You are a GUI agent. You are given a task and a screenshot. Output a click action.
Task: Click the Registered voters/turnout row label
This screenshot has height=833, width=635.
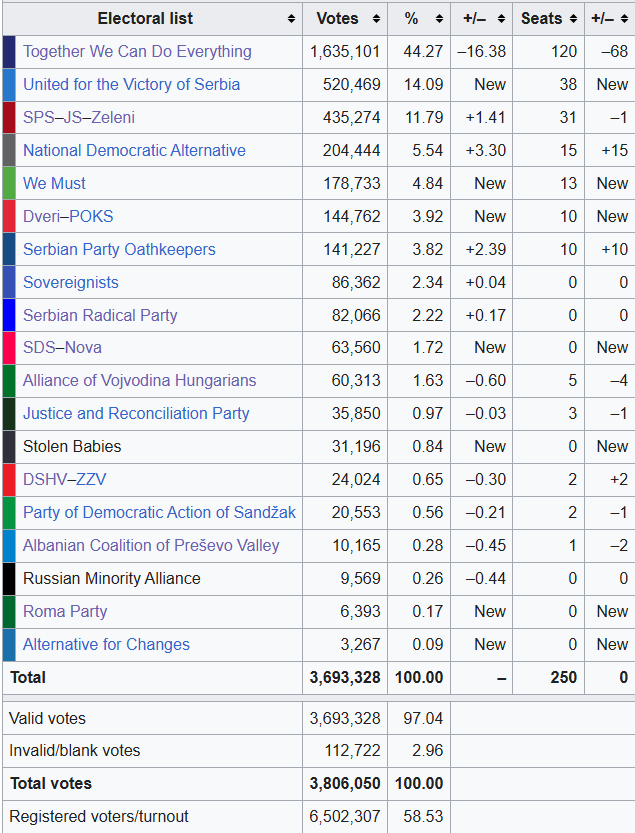(x=98, y=817)
